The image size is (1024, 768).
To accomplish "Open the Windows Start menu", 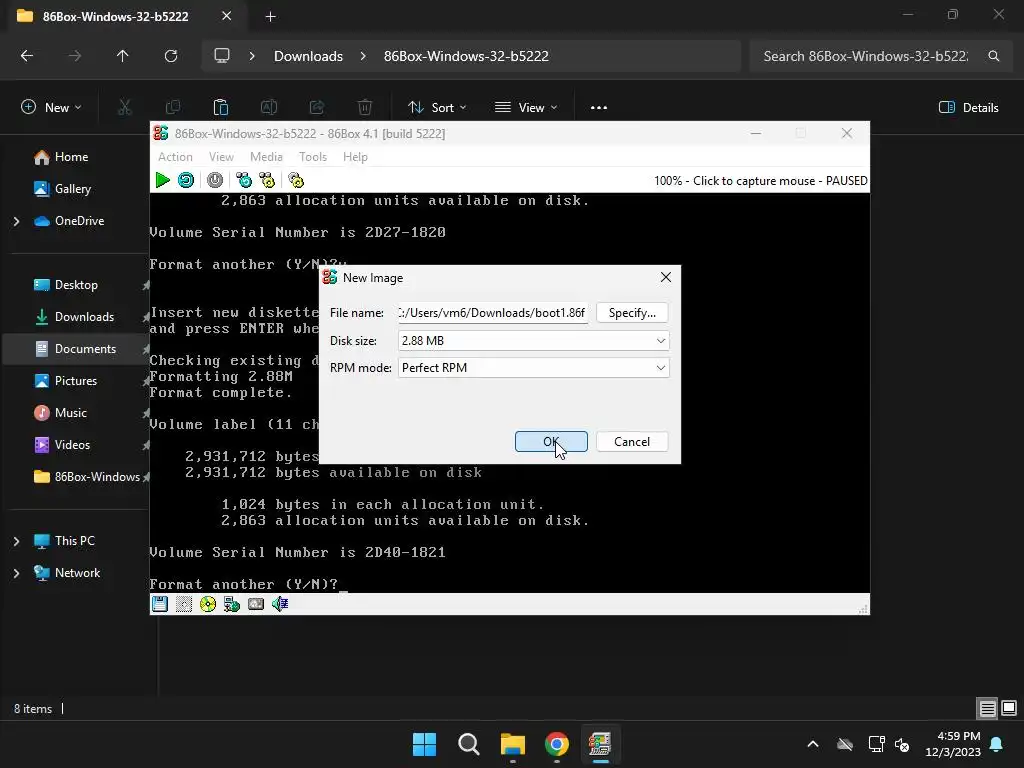I will (x=424, y=744).
